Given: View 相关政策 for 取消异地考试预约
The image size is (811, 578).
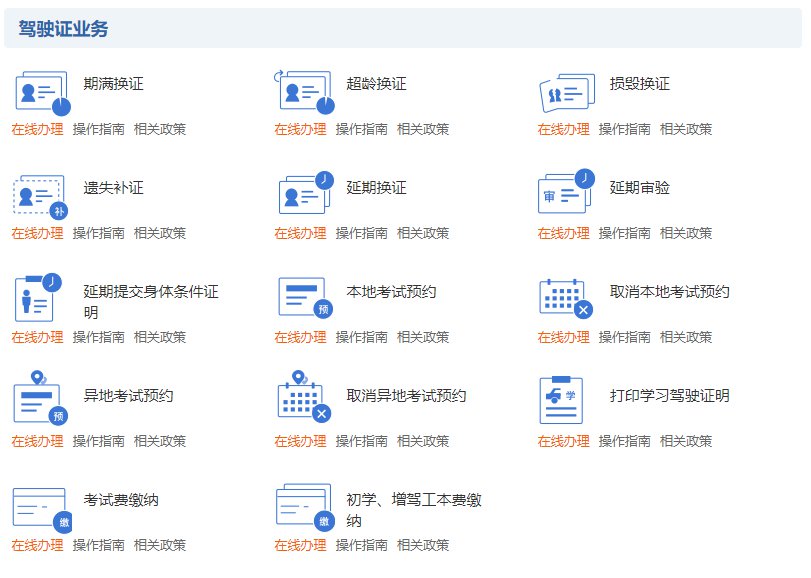Looking at the screenshot, I should [423, 441].
